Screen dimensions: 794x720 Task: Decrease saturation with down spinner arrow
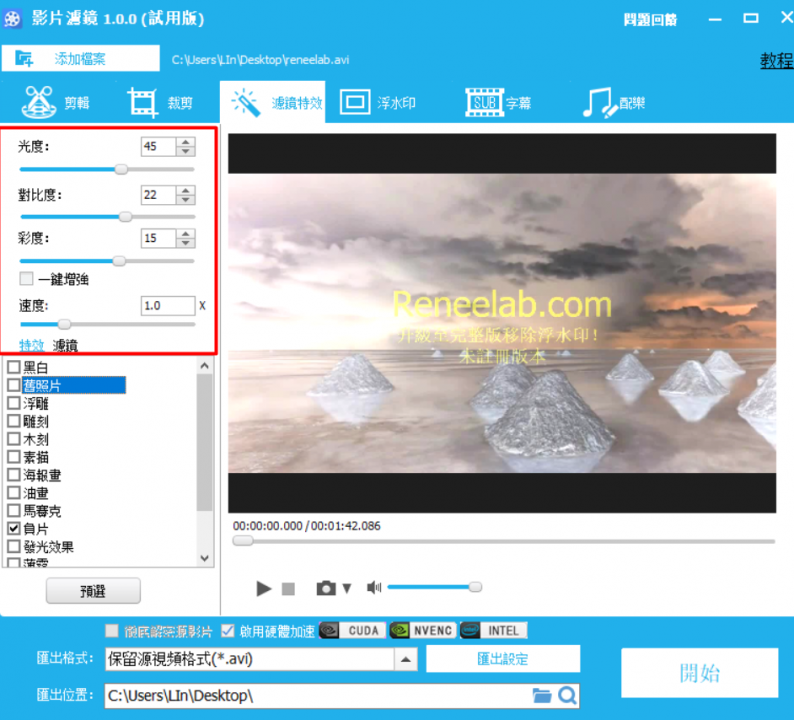(186, 243)
